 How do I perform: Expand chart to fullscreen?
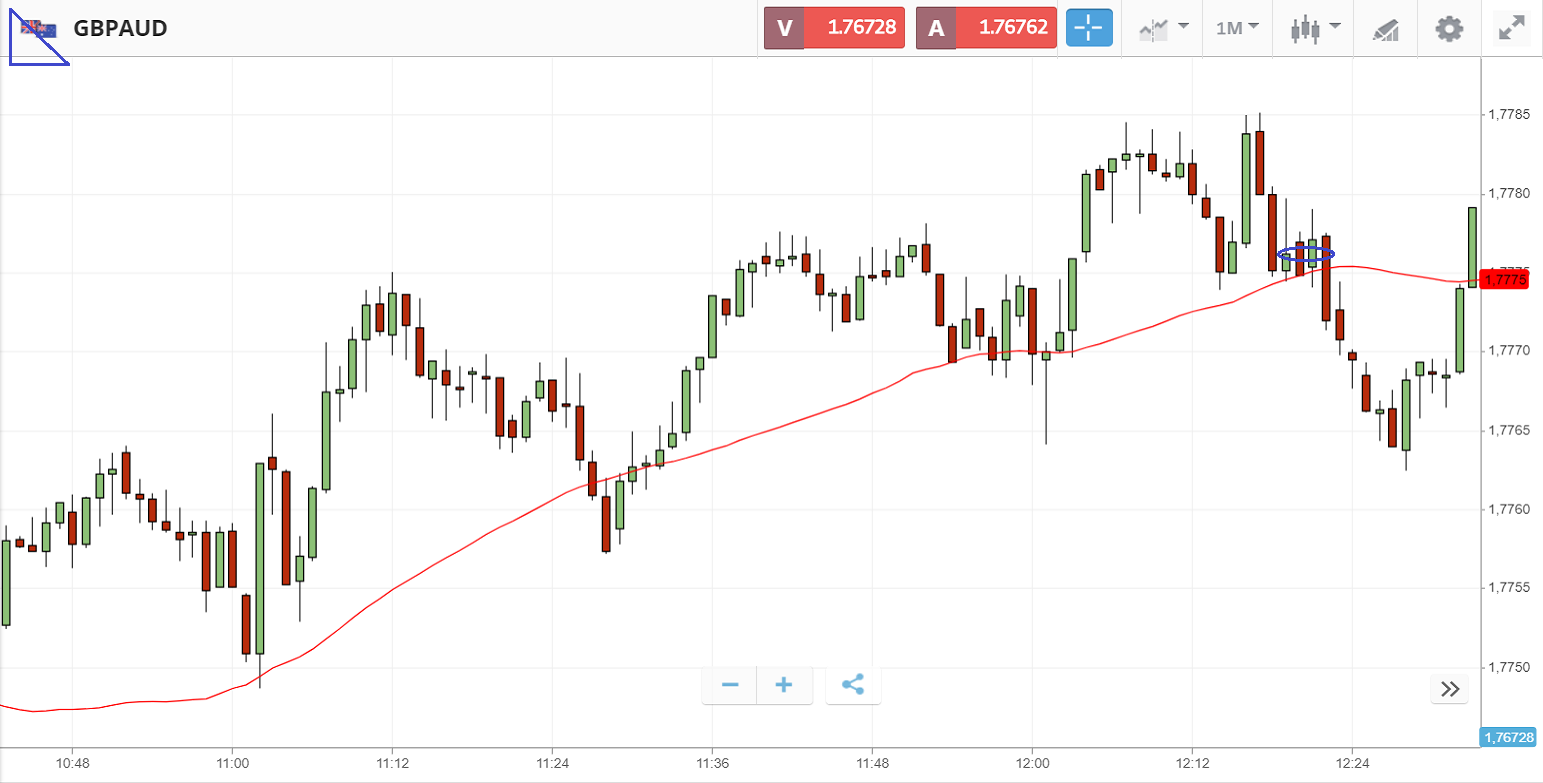pyautogui.click(x=1510, y=28)
